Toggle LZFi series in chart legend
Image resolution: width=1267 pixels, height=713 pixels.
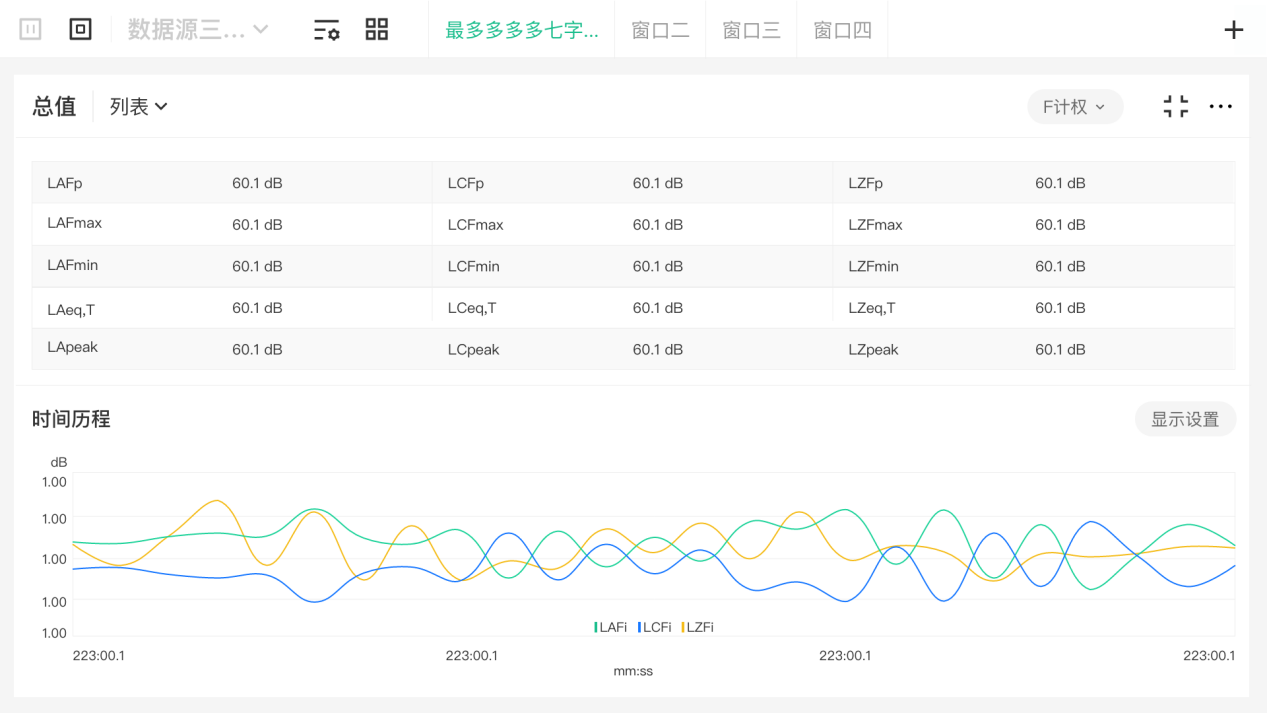coord(698,627)
